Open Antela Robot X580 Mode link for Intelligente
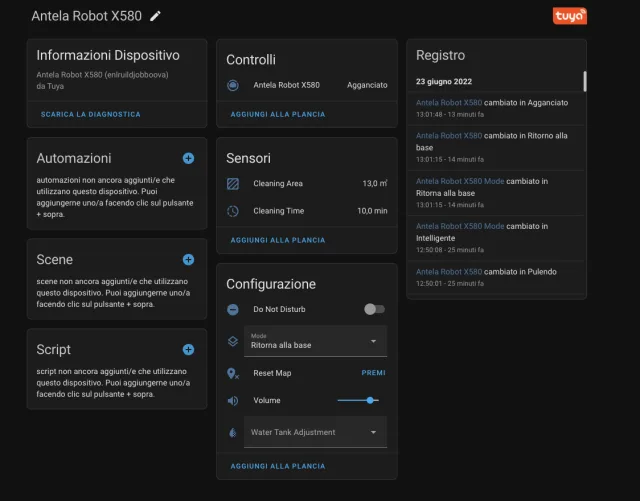Viewport: 640px width, 501px height. pyautogui.click(x=460, y=226)
